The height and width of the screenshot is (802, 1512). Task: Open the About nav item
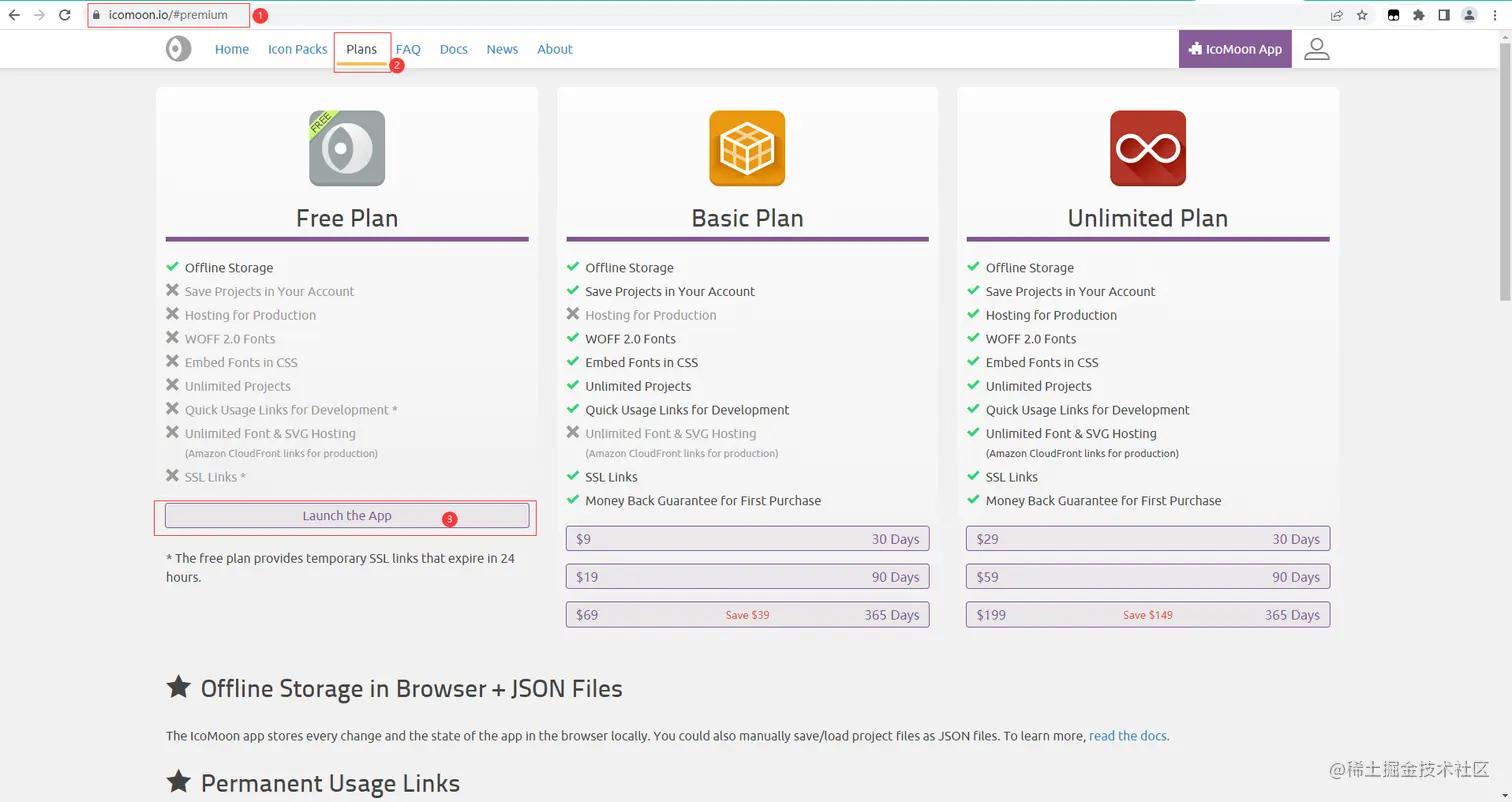pyautogui.click(x=555, y=49)
